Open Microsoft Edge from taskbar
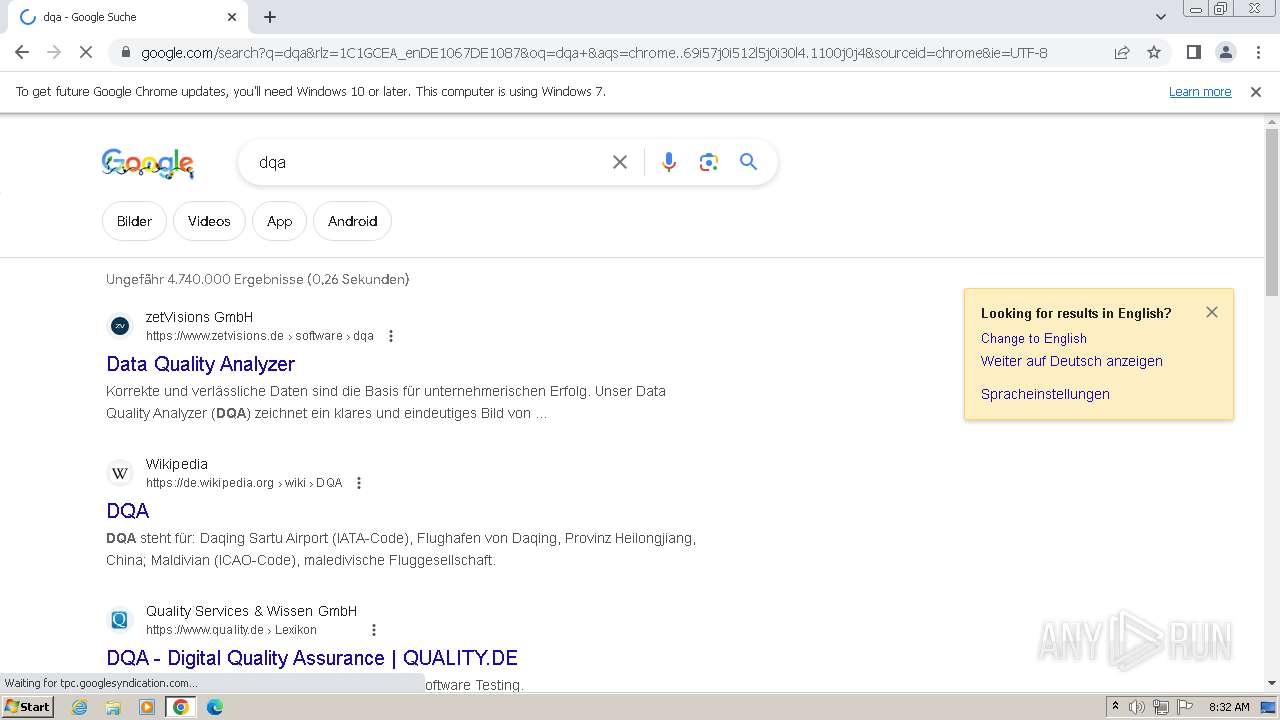Image resolution: width=1280 pixels, height=720 pixels. [214, 707]
